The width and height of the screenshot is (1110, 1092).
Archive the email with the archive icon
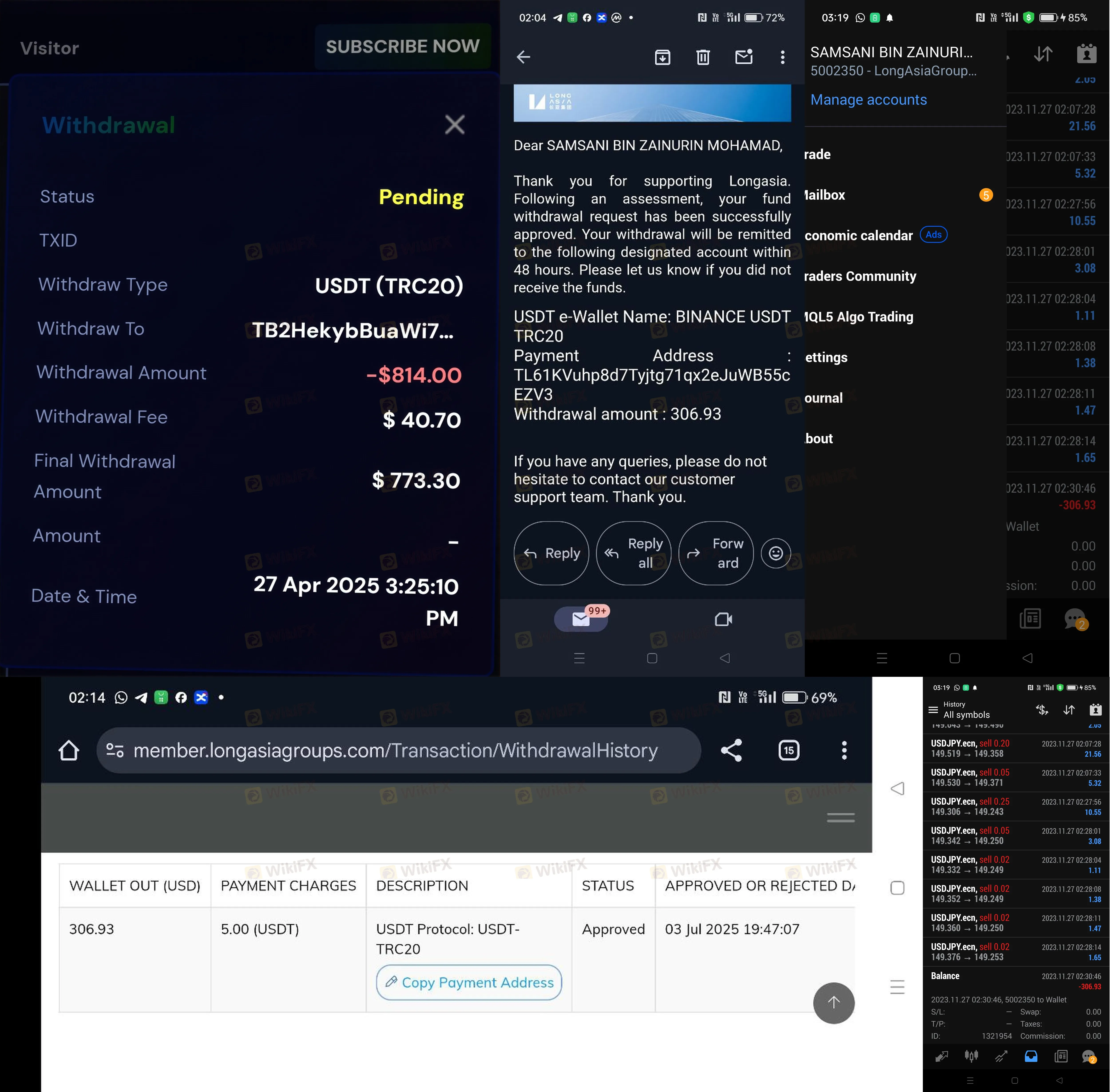pyautogui.click(x=662, y=57)
